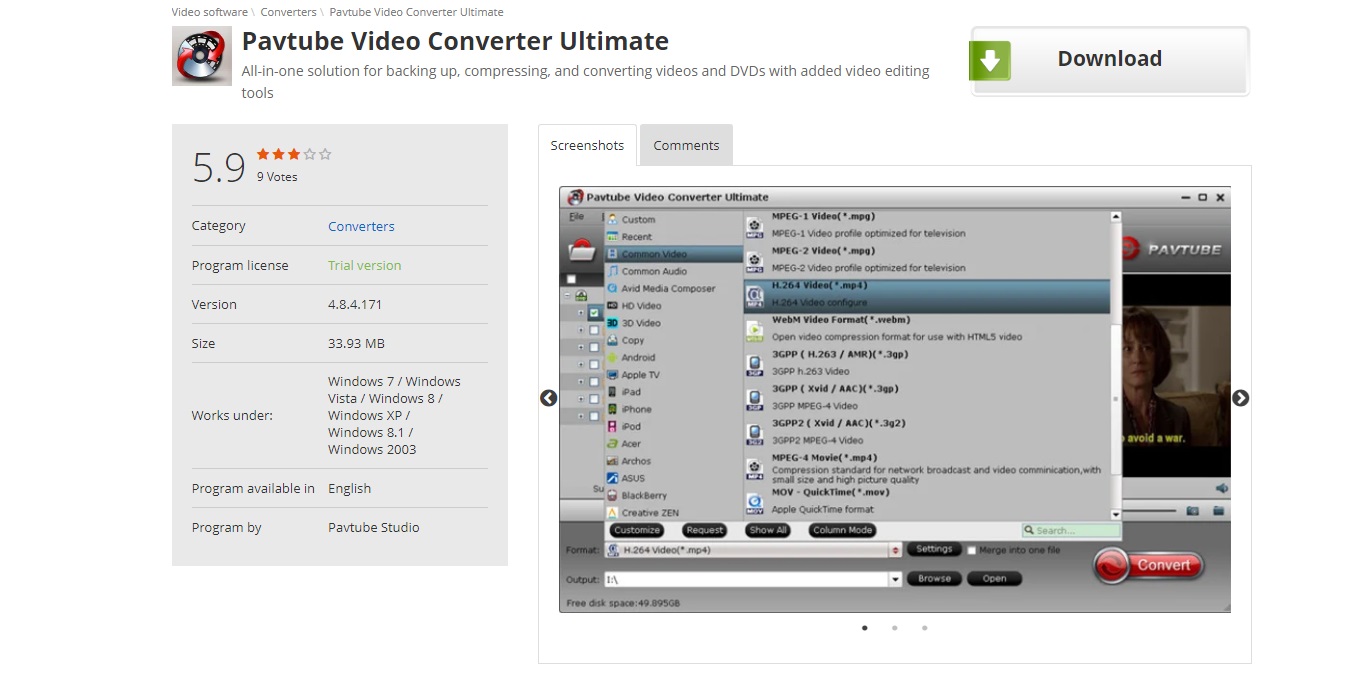Switch to Column Mode
The image size is (1368, 676).
coord(842,530)
